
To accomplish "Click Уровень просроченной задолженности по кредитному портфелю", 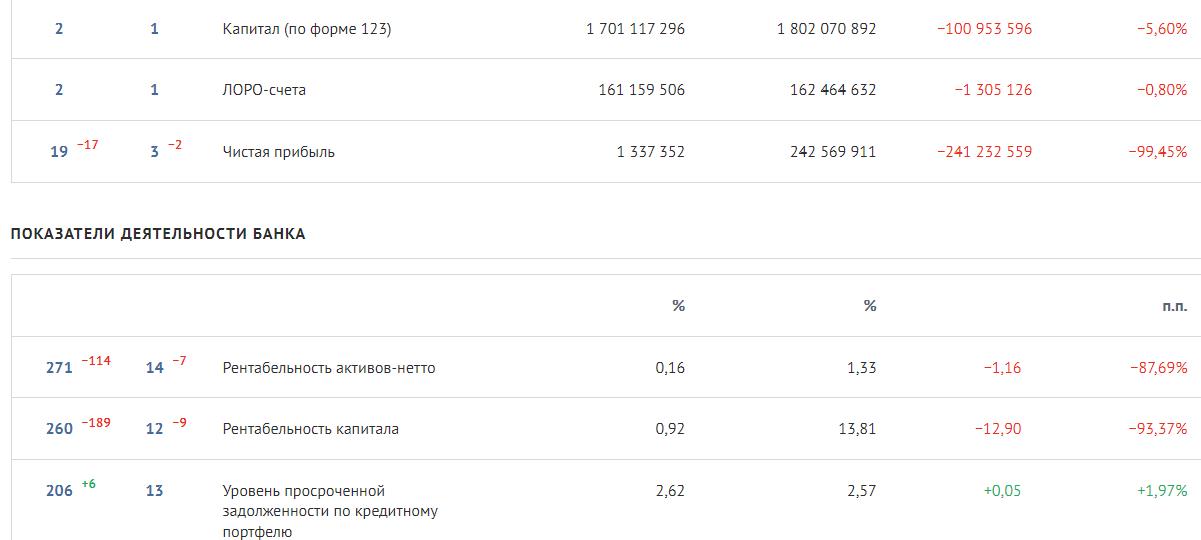I will [330, 512].
